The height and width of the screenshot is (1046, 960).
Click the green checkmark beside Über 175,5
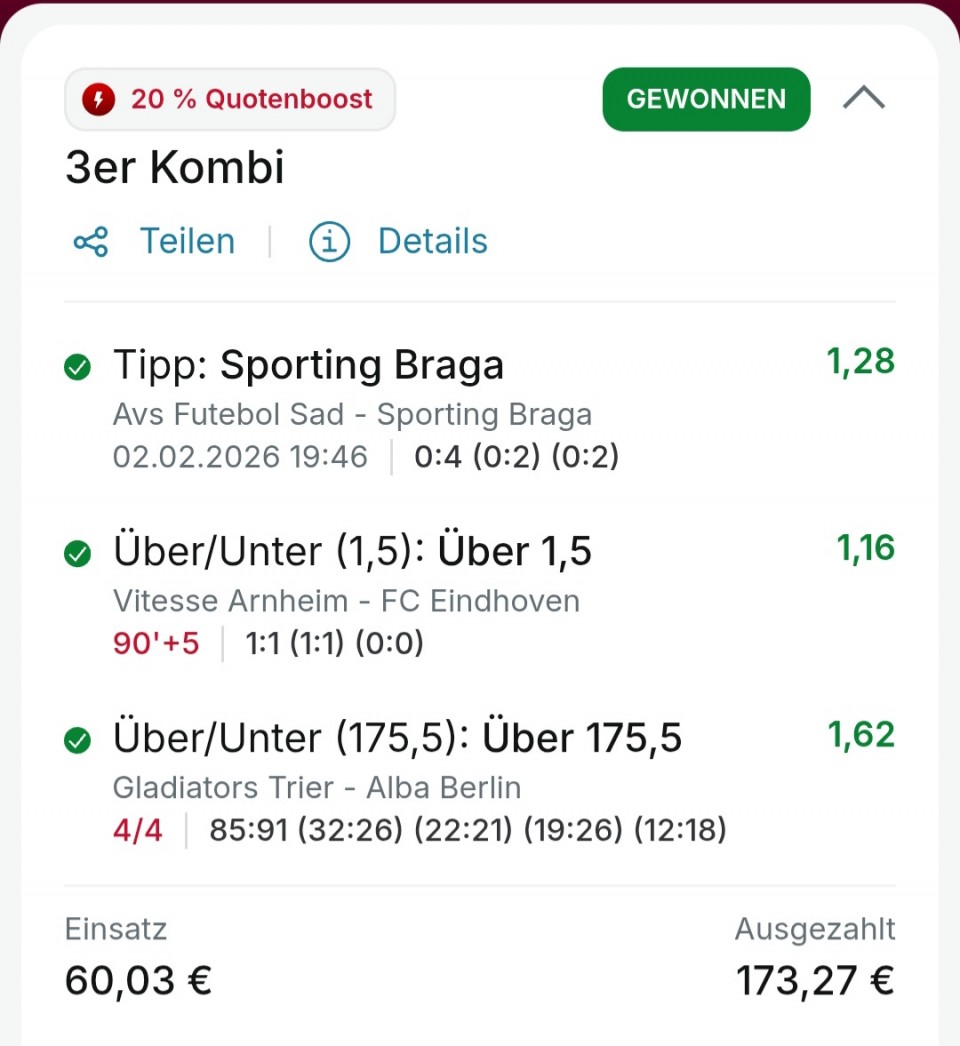click(x=77, y=740)
